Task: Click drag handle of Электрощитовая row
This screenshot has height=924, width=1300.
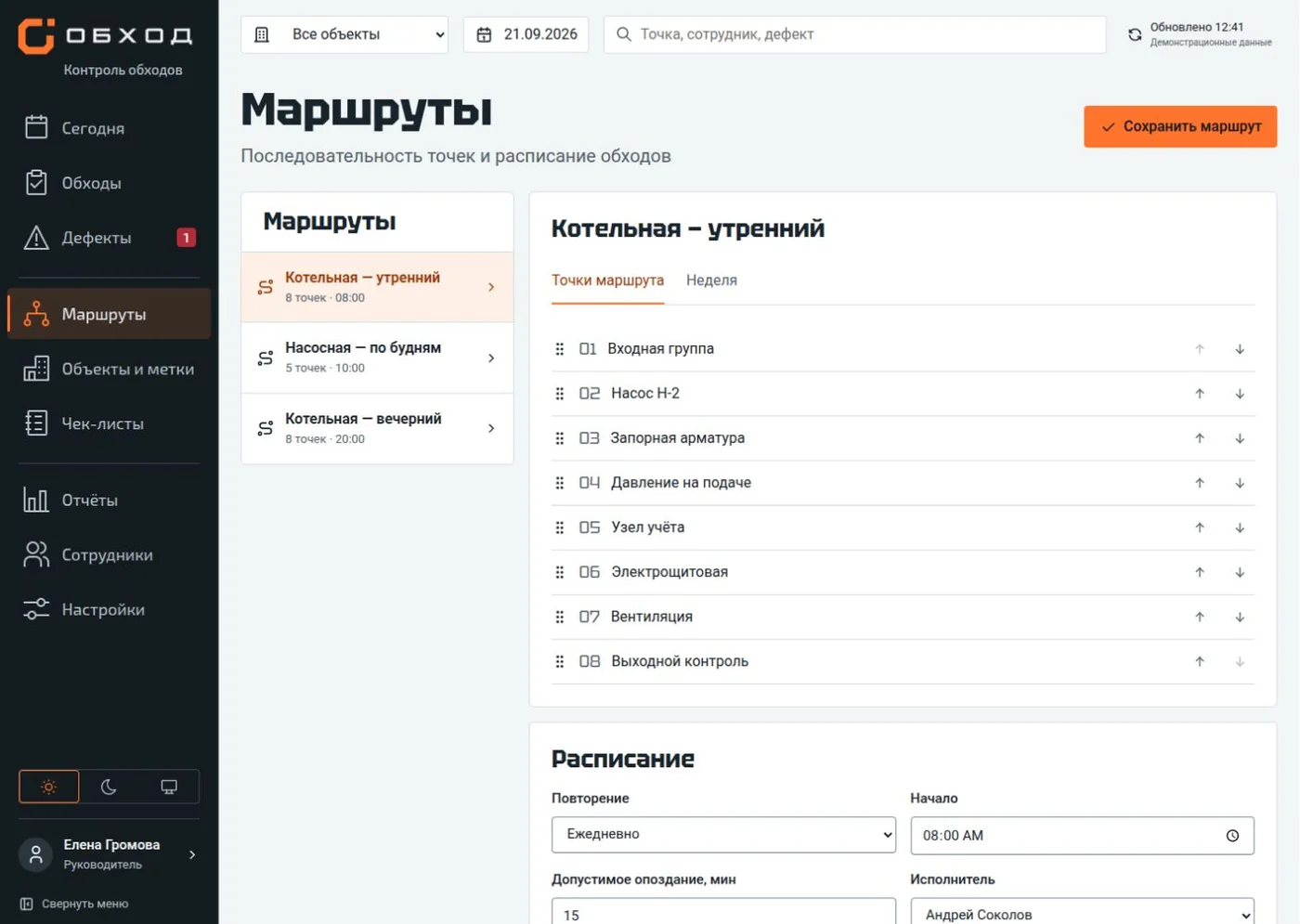Action: tap(559, 572)
